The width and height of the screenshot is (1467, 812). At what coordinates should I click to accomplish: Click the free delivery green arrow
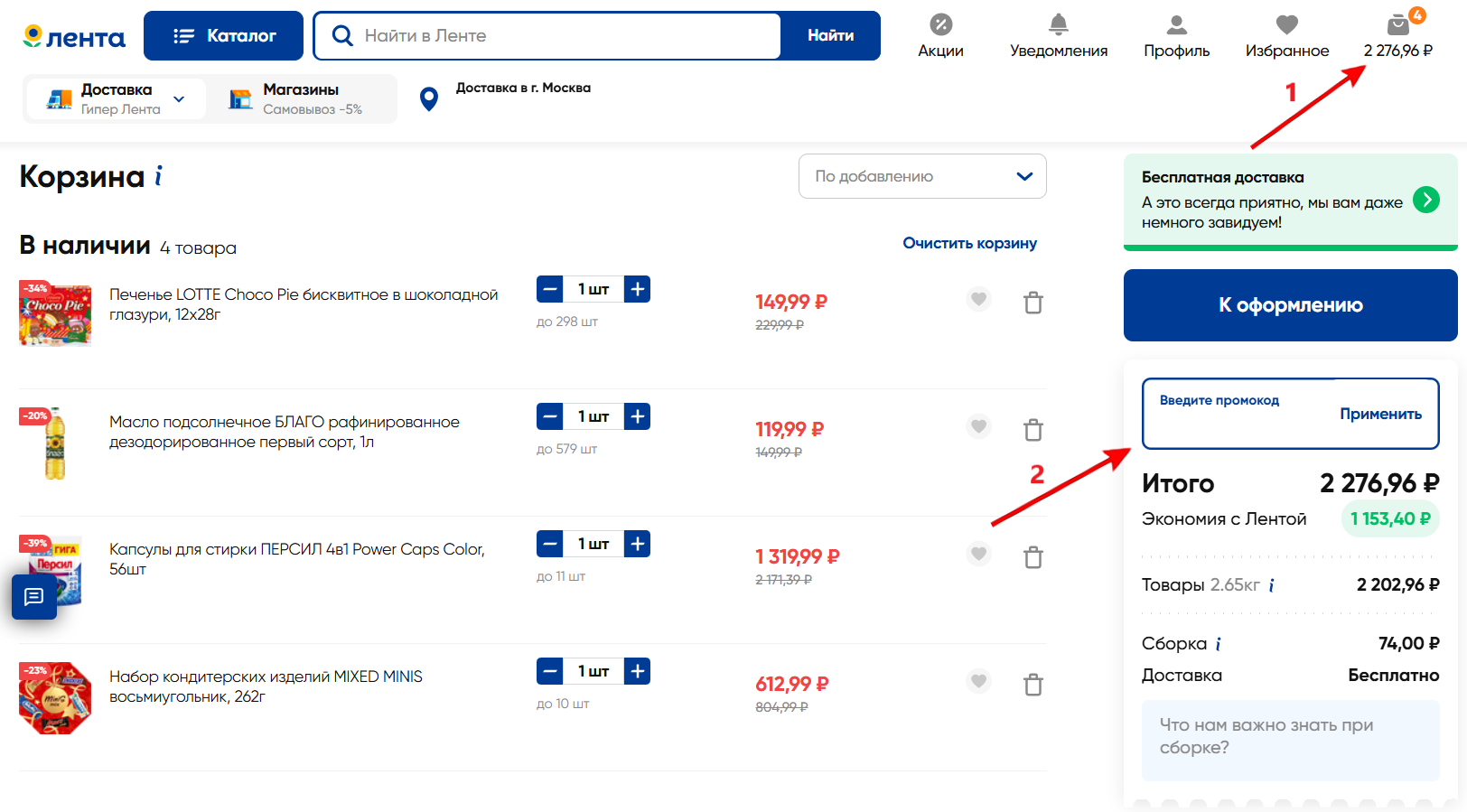(x=1425, y=200)
